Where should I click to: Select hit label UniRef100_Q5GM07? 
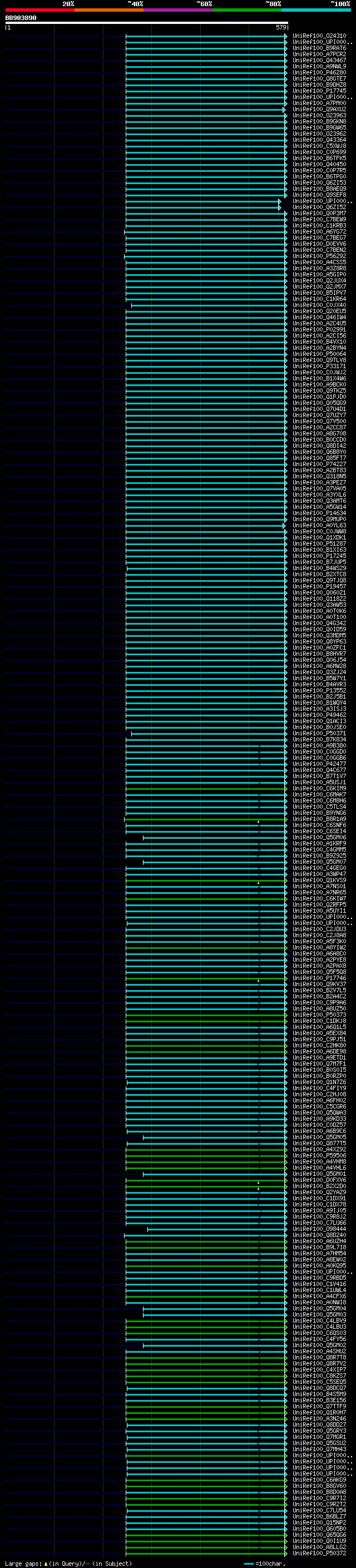(x=319, y=862)
